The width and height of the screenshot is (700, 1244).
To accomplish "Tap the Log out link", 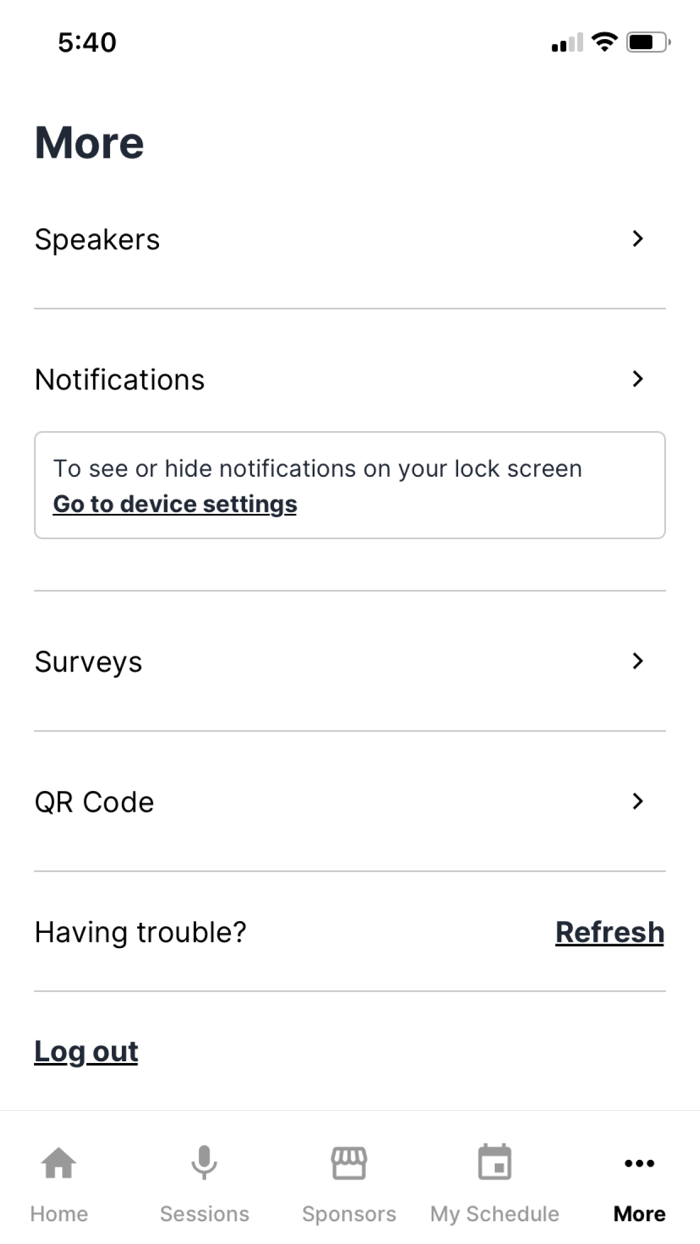I will [86, 1051].
